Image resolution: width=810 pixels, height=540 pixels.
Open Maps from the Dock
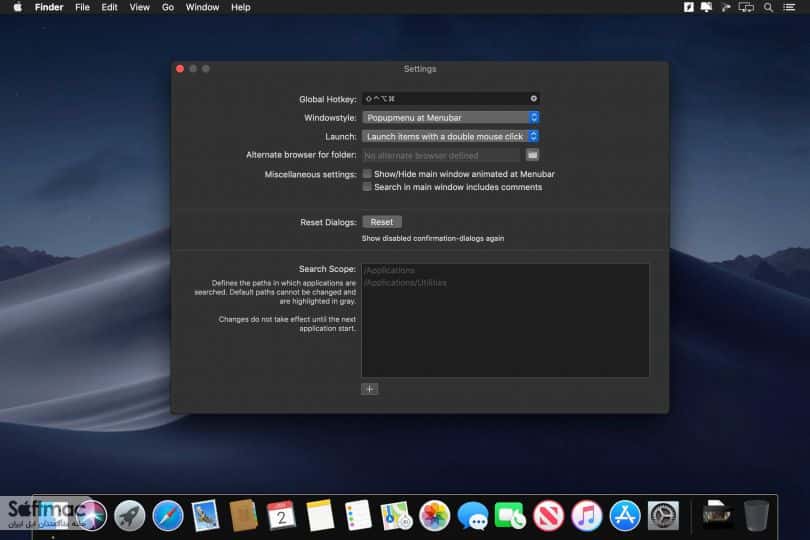tap(396, 515)
